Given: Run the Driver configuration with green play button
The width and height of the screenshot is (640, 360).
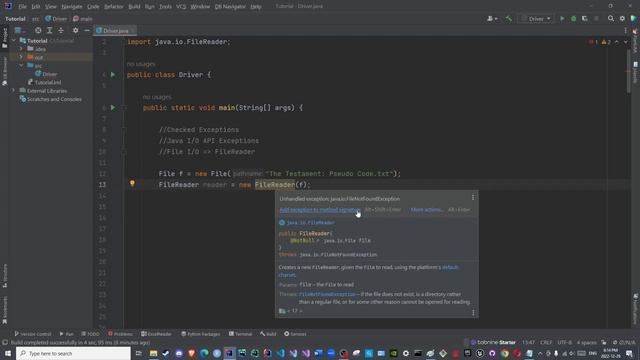Looking at the screenshot, I should pyautogui.click(x=562, y=19).
